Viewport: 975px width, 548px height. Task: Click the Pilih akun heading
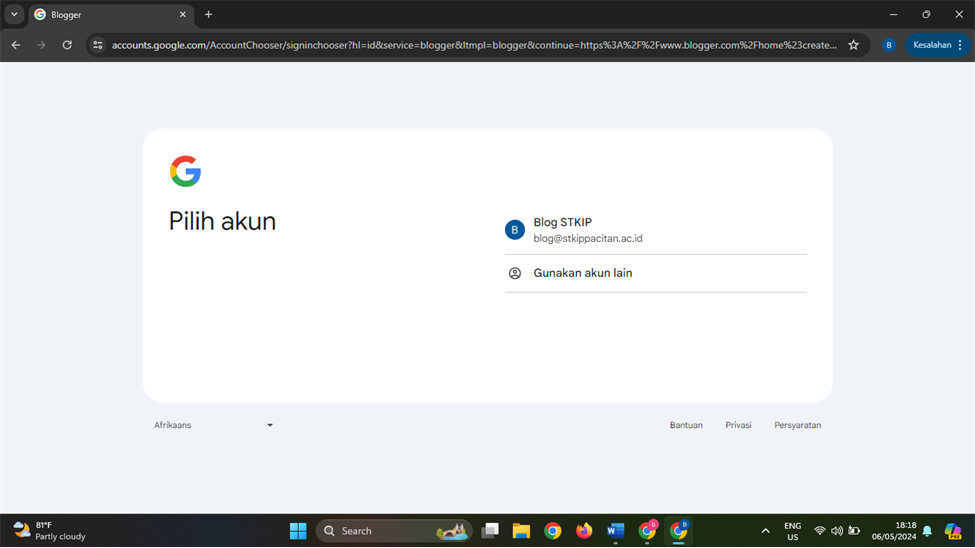click(x=222, y=221)
